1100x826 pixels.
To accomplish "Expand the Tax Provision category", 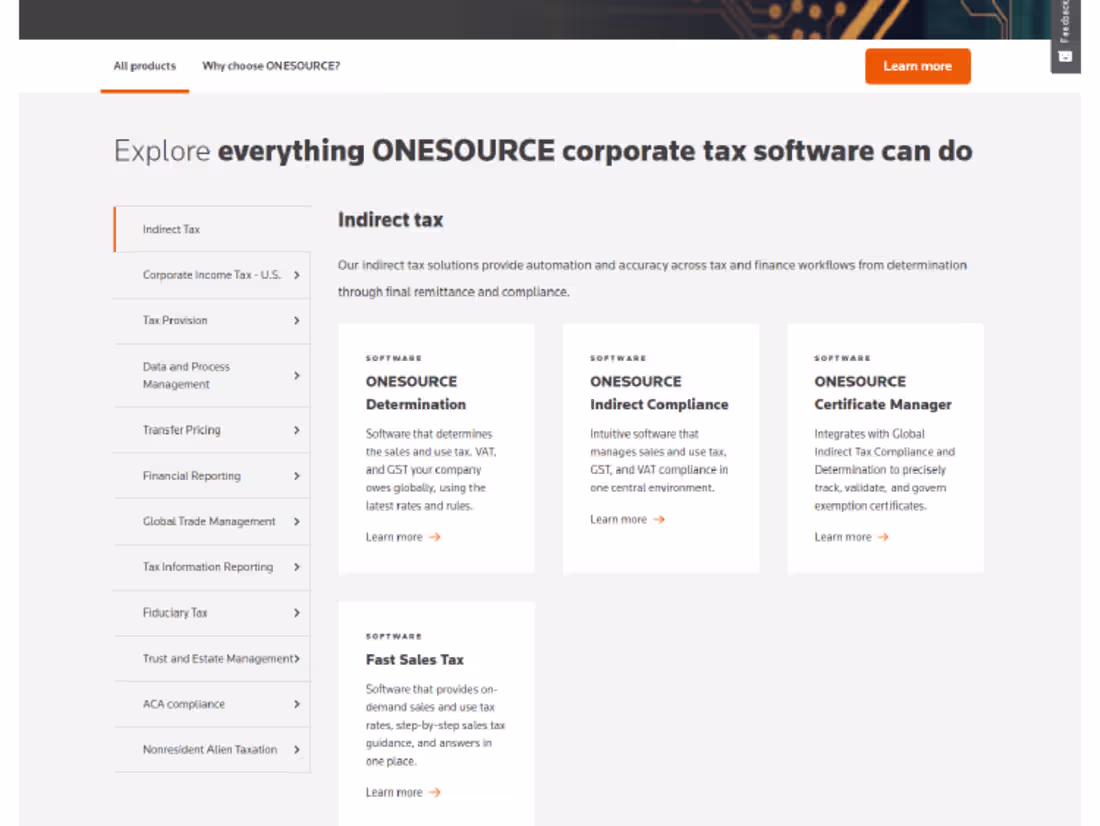I will pos(297,321).
